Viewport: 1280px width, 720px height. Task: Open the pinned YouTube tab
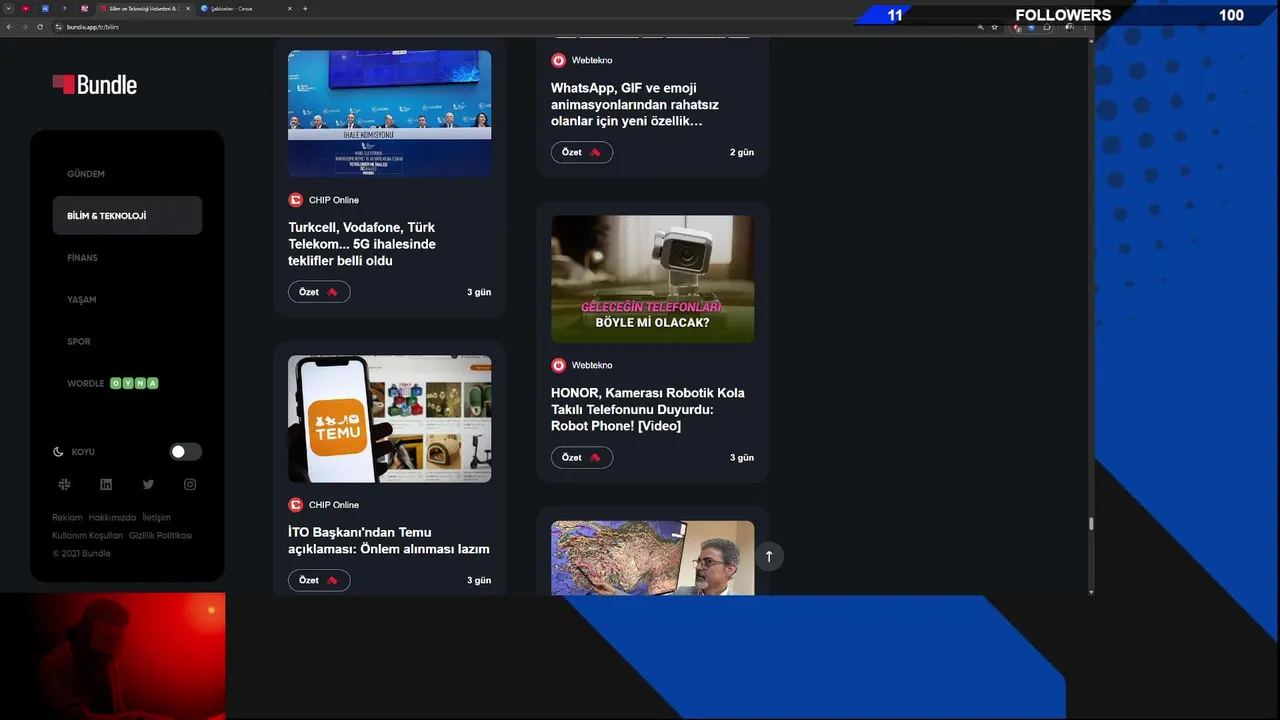tap(26, 8)
